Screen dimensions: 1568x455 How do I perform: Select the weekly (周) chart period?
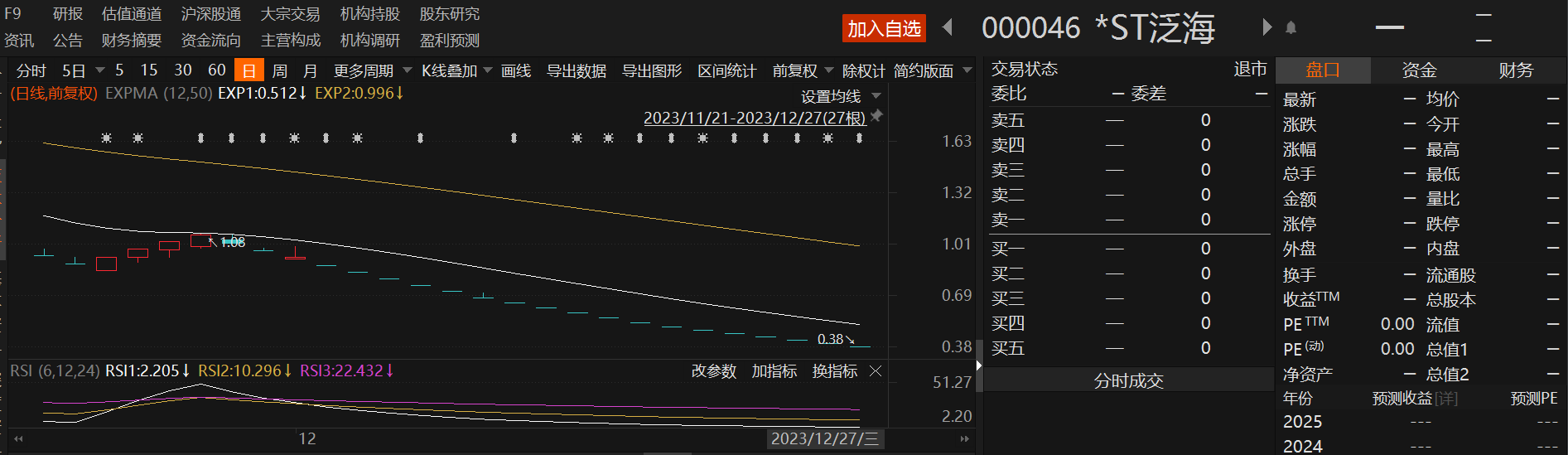click(x=280, y=70)
